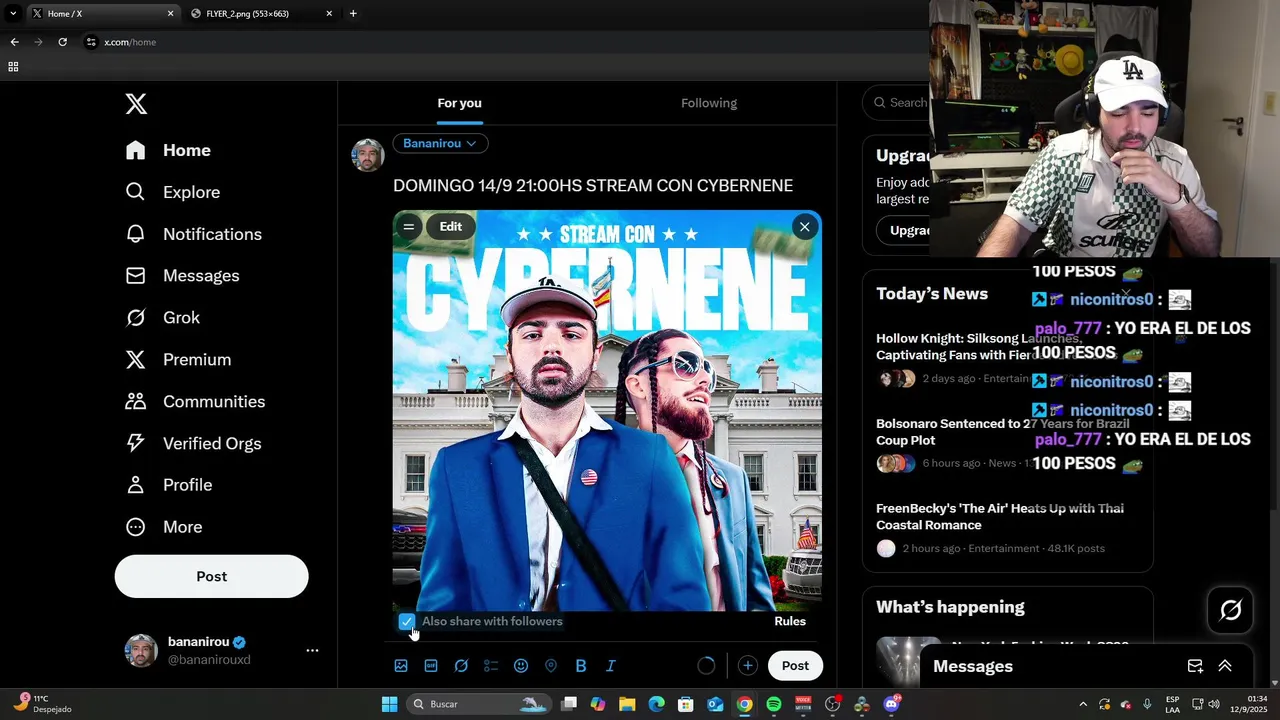The image size is (1280, 720).
Task: Click the X logo in the sidebar
Action: pyautogui.click(x=136, y=103)
